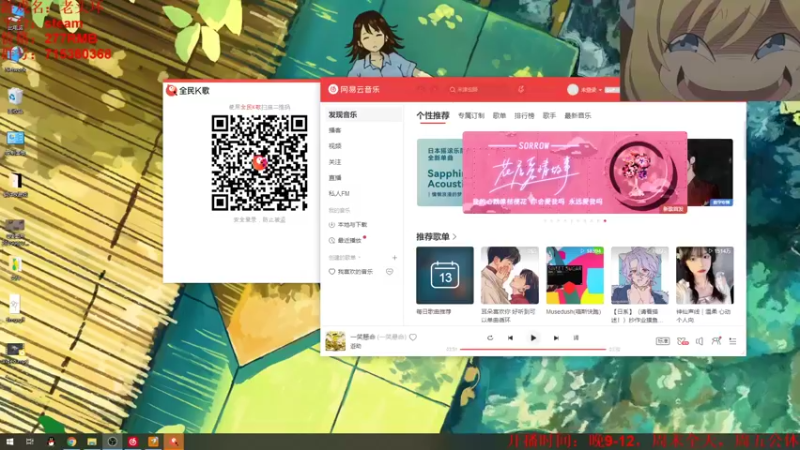Click the playback progress bar
This screenshot has height=450, width=800.
point(533,349)
